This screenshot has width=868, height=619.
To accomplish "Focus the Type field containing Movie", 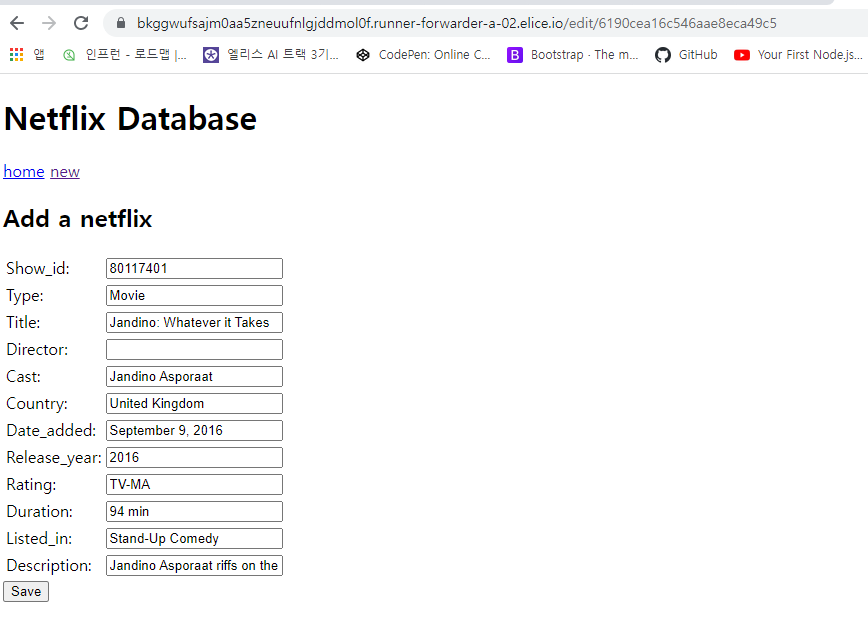I will point(194,295).
